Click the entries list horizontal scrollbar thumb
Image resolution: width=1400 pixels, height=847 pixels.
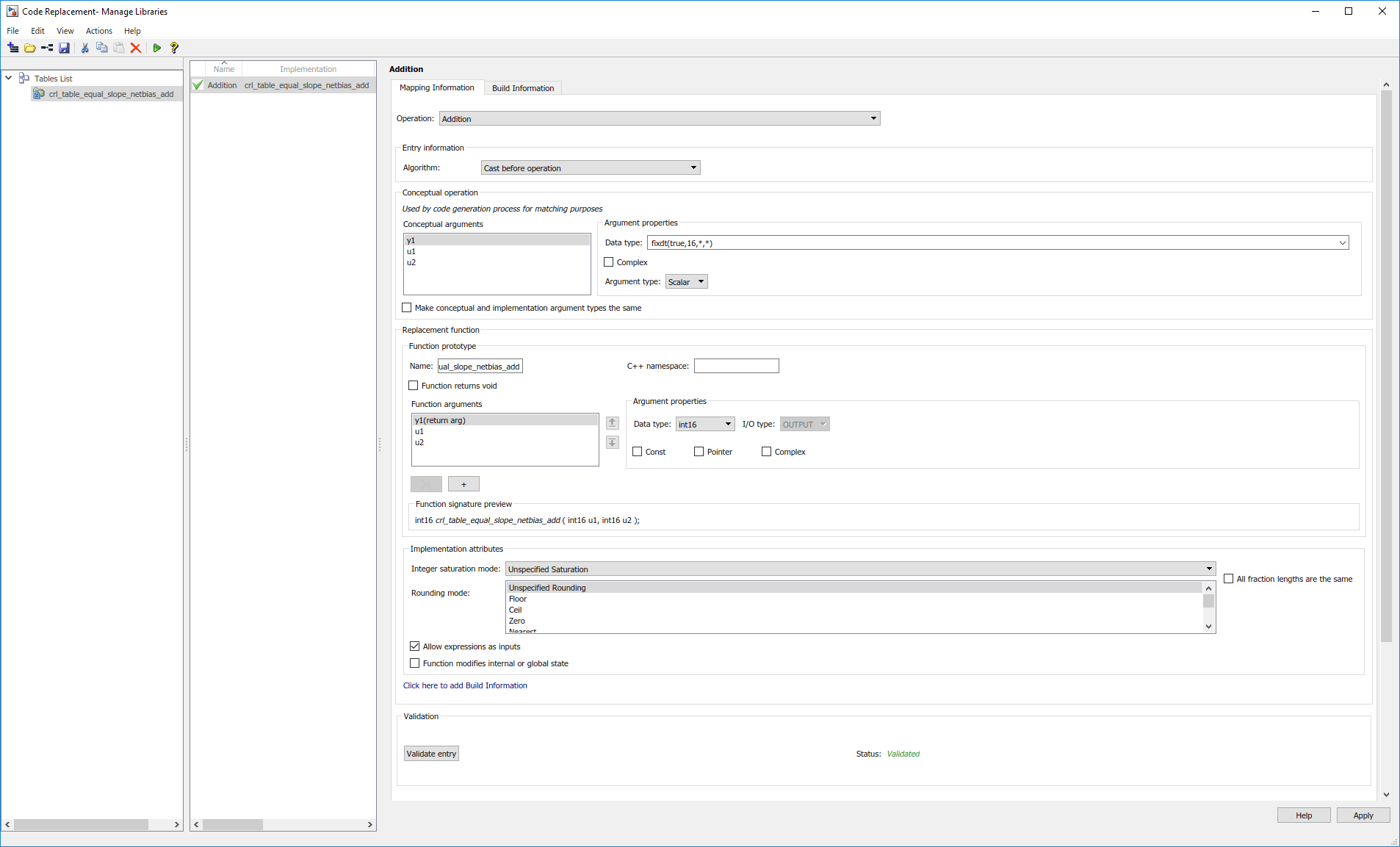(x=233, y=825)
